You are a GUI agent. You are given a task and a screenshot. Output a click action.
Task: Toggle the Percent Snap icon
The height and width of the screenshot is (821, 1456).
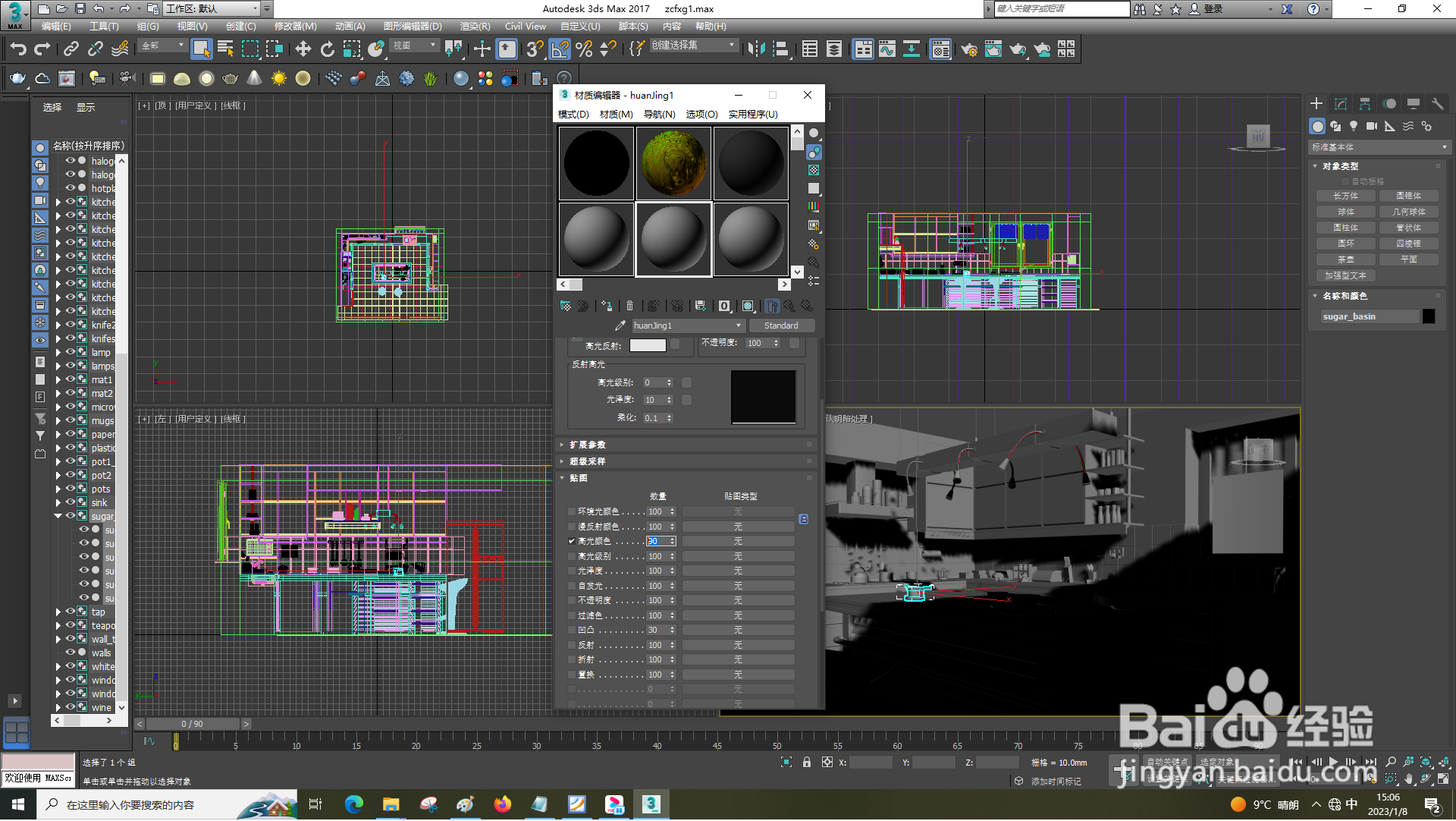pos(584,49)
